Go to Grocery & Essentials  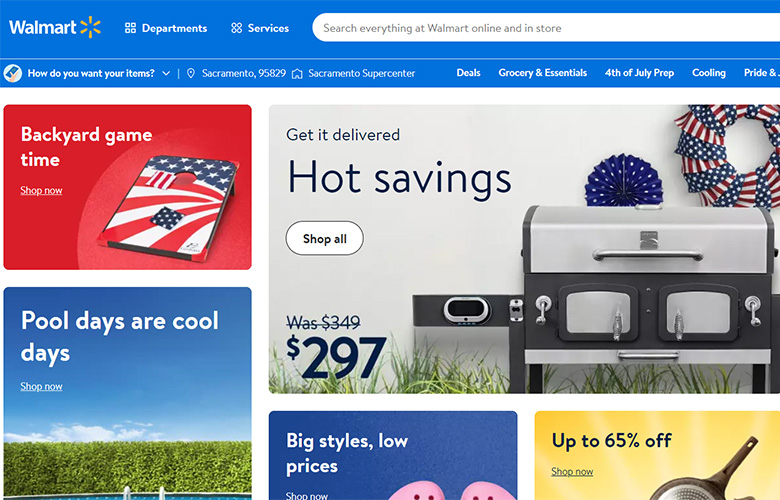(x=543, y=73)
